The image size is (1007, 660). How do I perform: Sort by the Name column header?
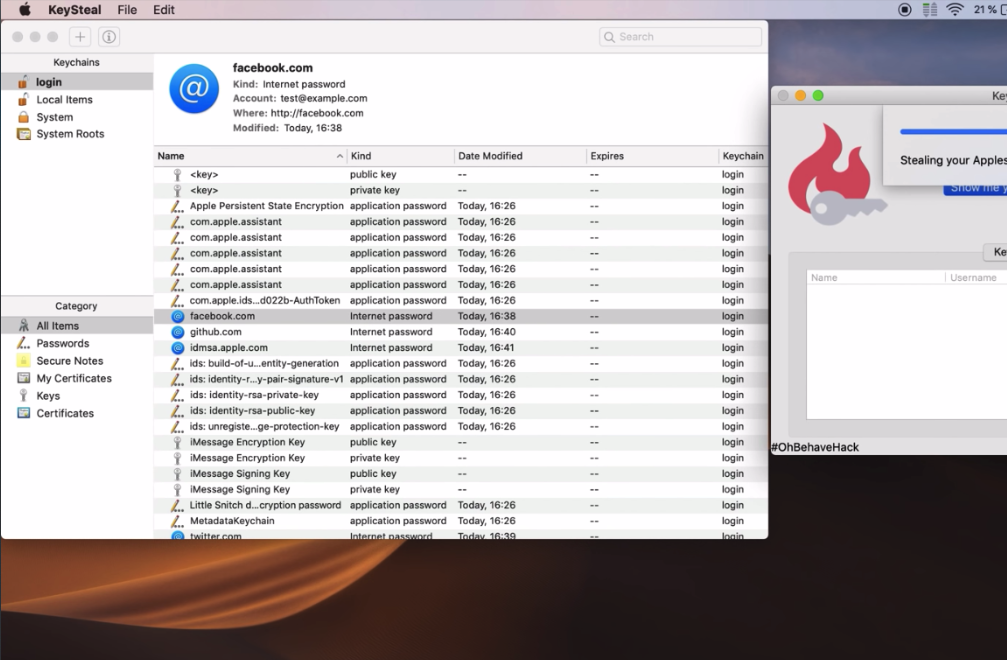tap(250, 156)
